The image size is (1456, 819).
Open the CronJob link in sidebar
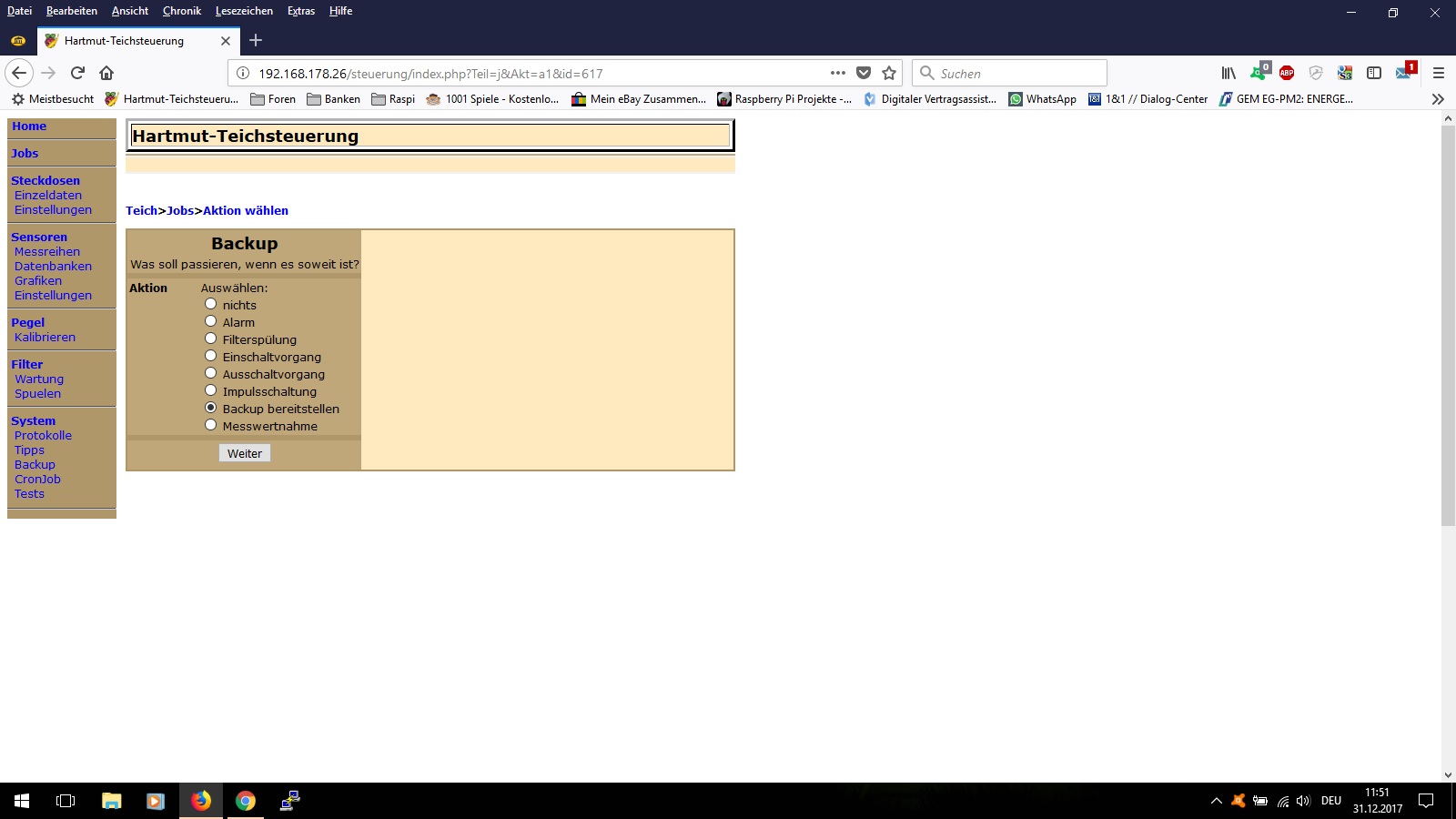tap(37, 479)
